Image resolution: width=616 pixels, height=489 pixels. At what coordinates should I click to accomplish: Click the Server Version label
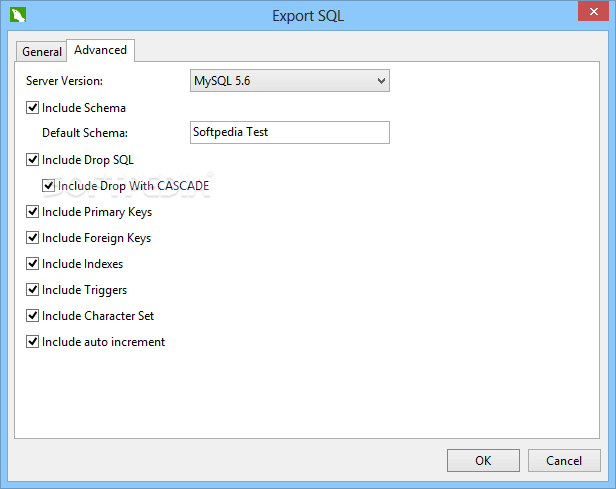tap(64, 81)
